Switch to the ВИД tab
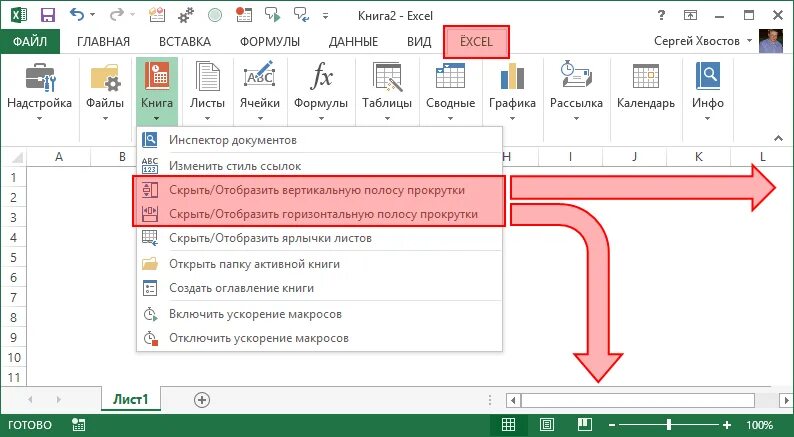Image resolution: width=794 pixels, height=437 pixels. (x=419, y=42)
